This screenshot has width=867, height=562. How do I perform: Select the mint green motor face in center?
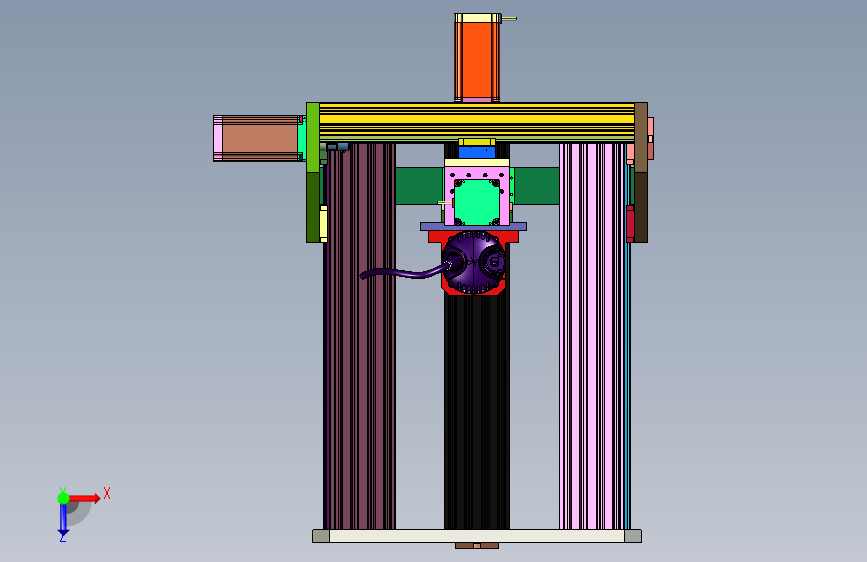(477, 201)
